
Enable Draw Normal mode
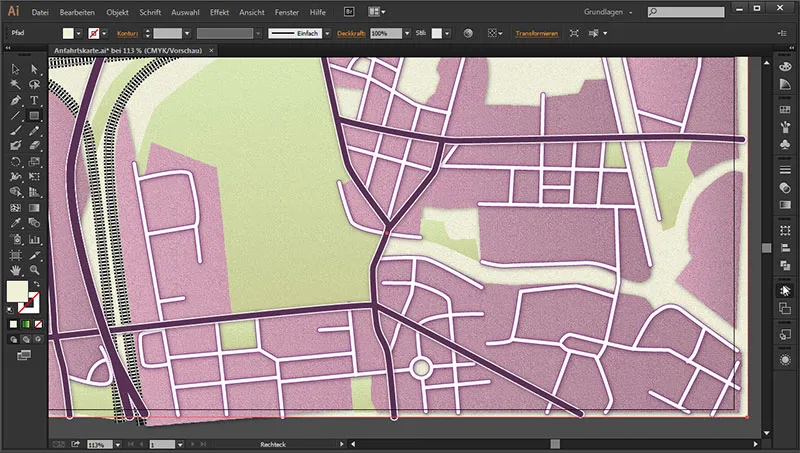tap(14, 339)
